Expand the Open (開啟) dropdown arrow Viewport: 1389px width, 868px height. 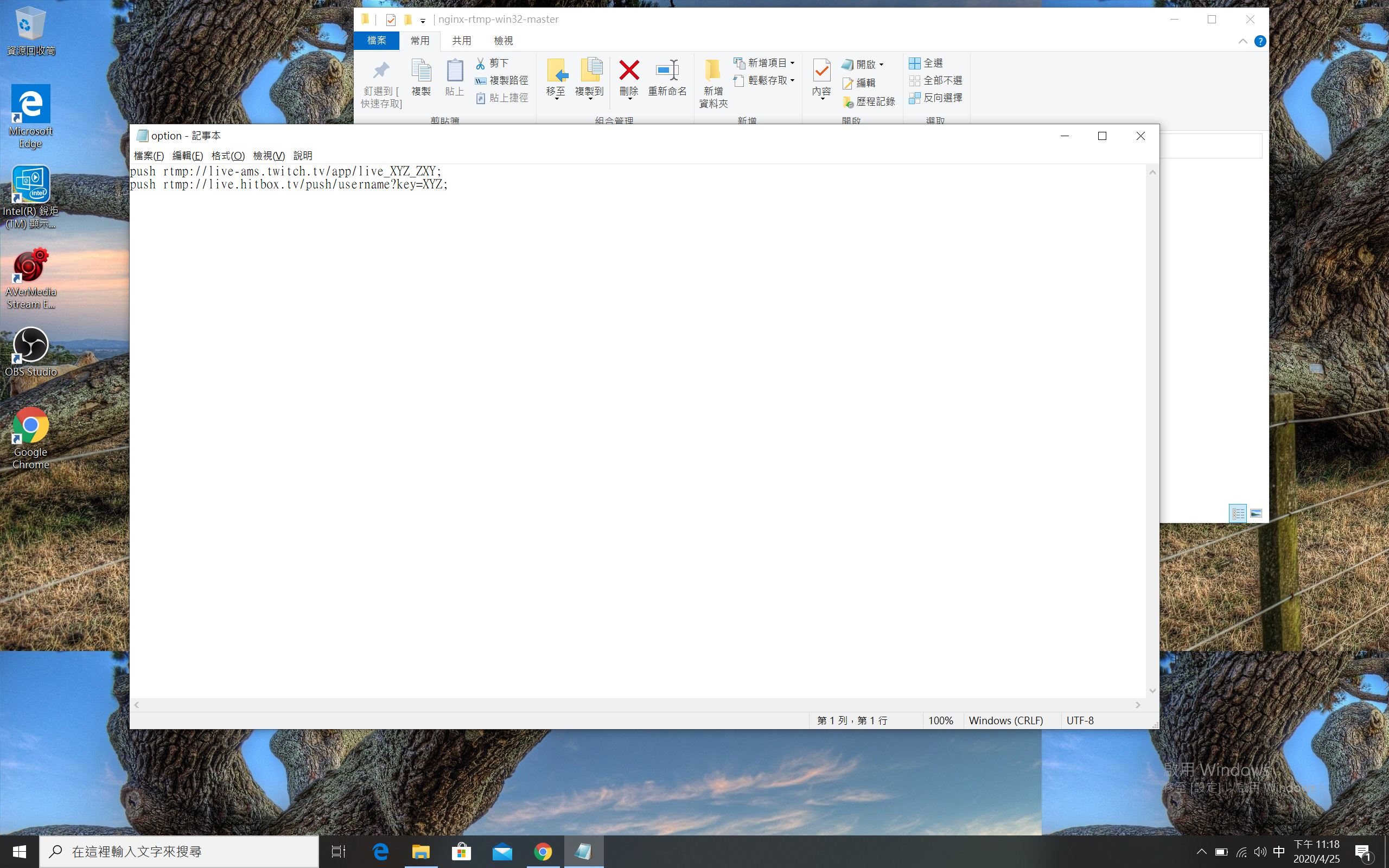pyautogui.click(x=881, y=65)
